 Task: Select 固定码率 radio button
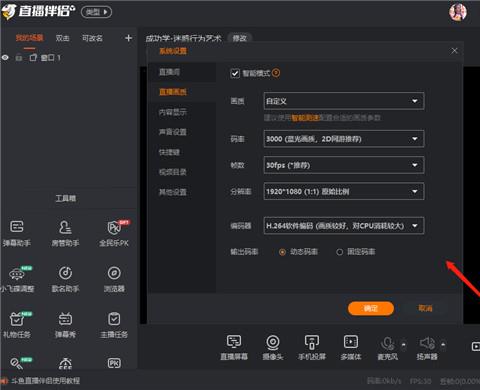[x=339, y=252]
